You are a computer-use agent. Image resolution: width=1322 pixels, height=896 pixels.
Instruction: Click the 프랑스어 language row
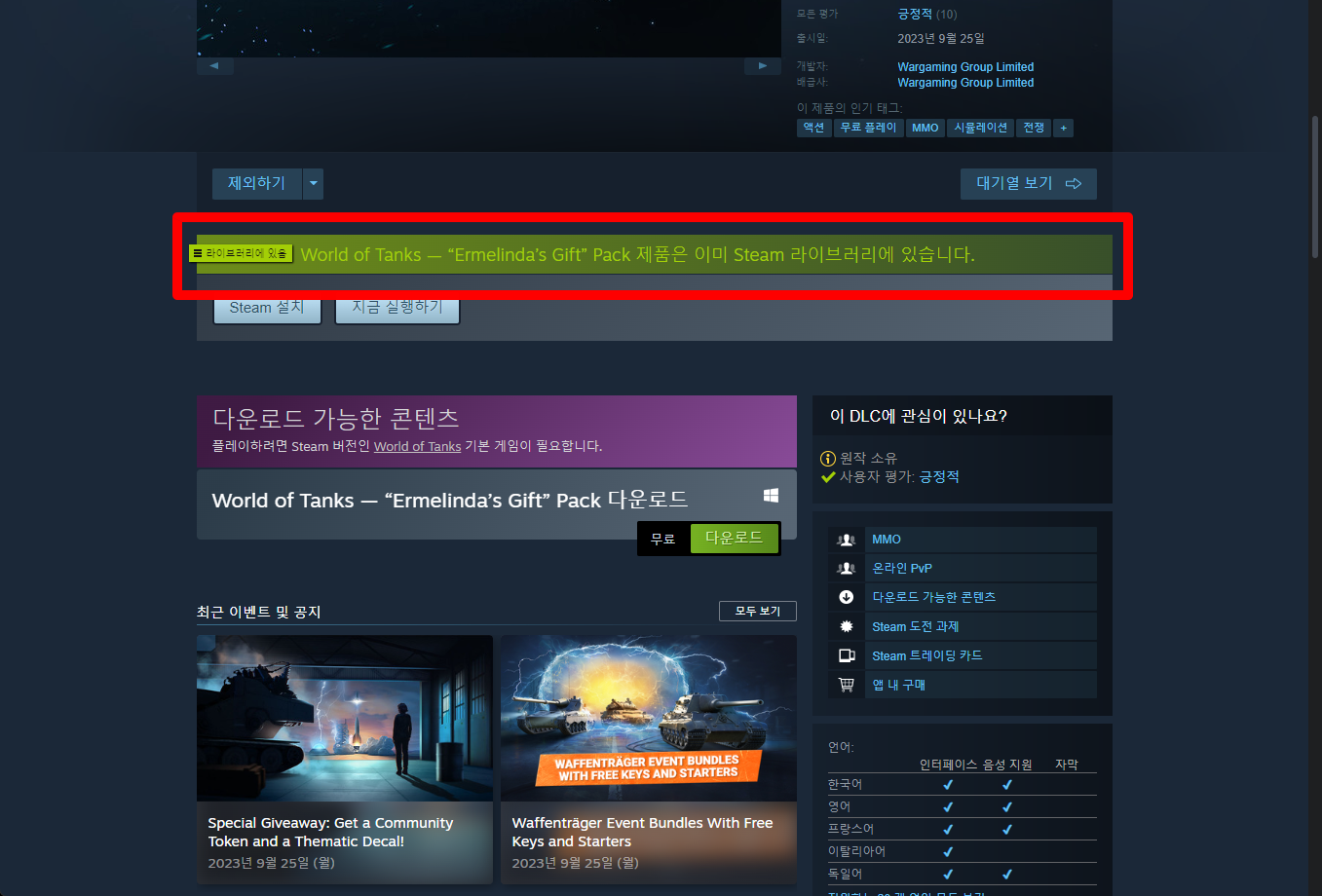963,829
